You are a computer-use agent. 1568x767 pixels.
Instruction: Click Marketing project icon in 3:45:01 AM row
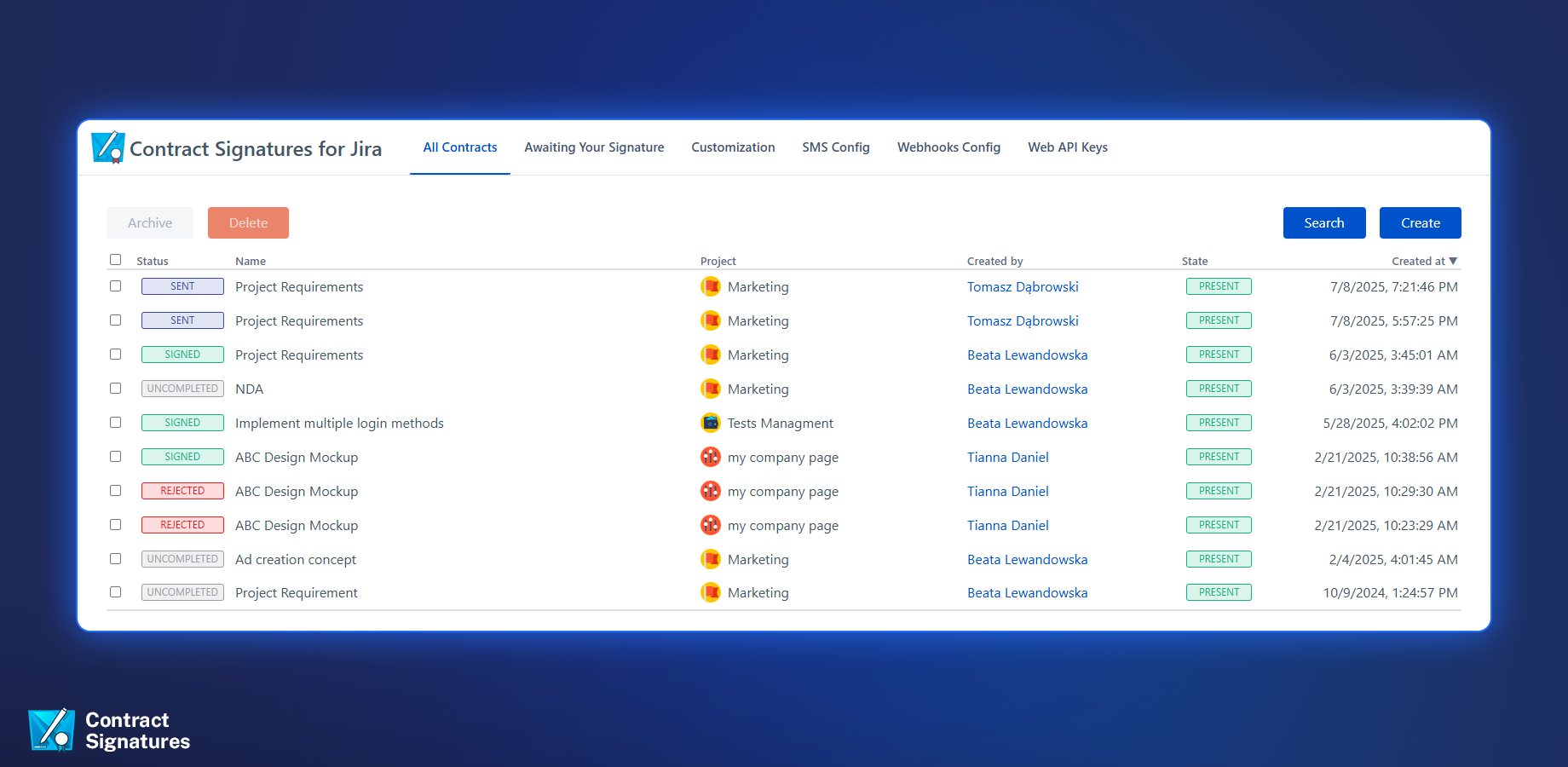(x=711, y=355)
